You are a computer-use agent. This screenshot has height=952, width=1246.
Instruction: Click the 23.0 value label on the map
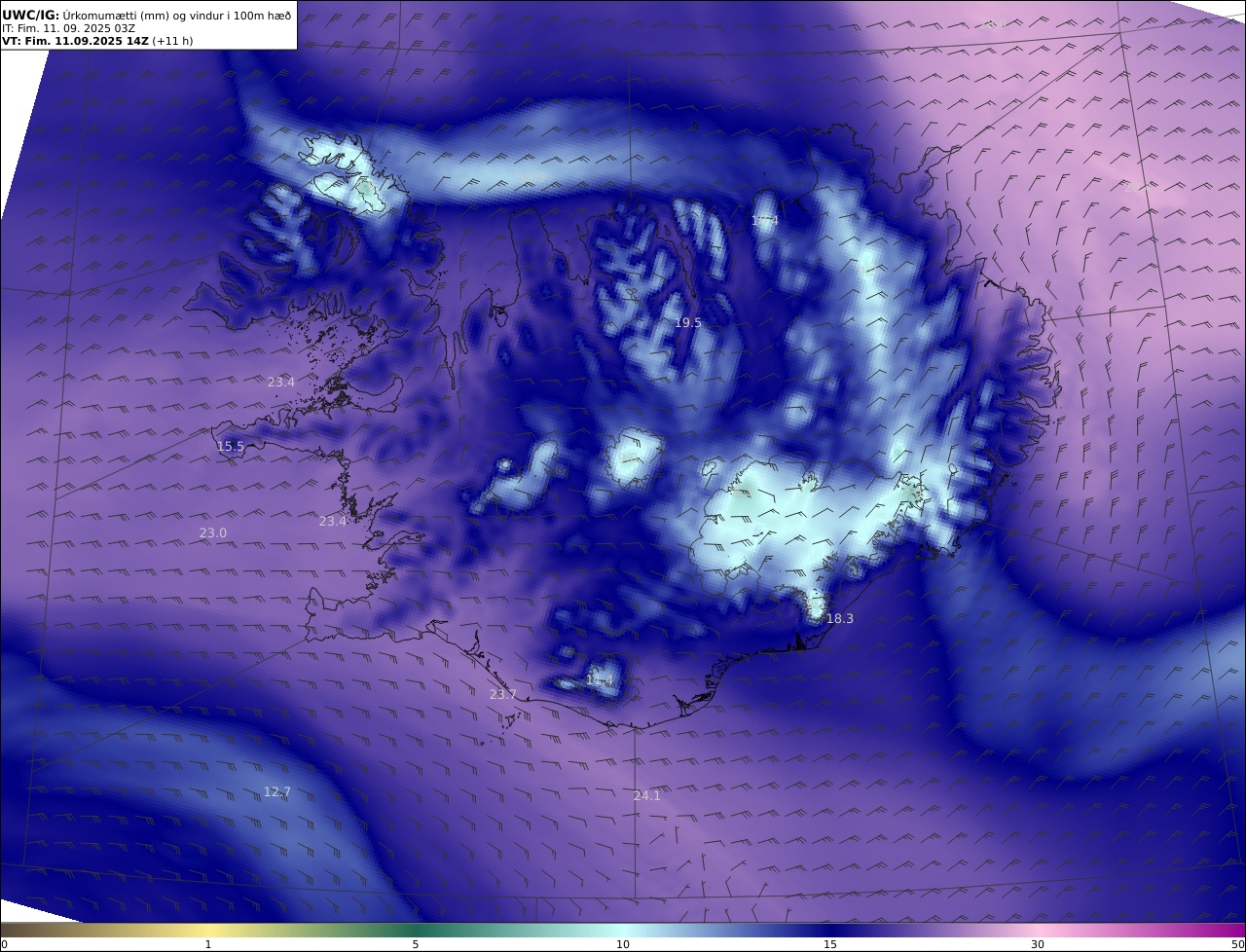pos(213,532)
